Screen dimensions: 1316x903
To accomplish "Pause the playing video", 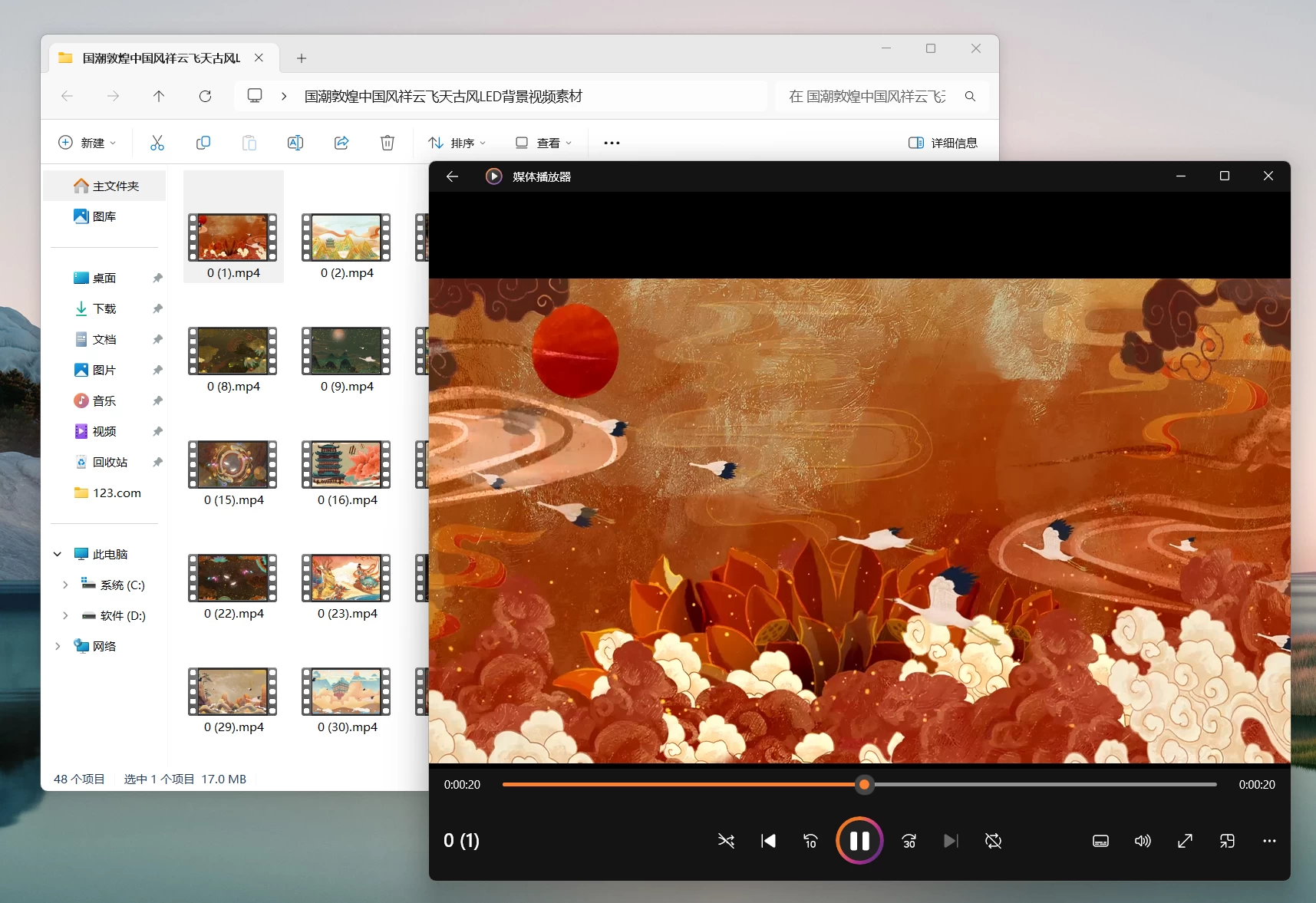I will tap(859, 841).
